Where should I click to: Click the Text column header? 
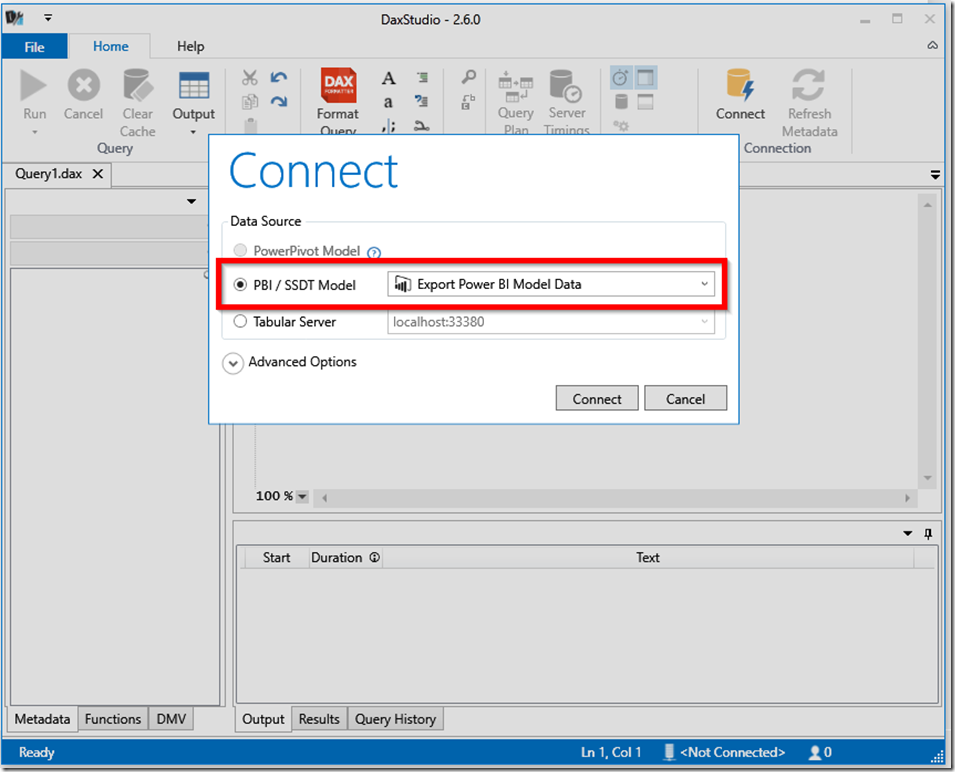point(647,557)
